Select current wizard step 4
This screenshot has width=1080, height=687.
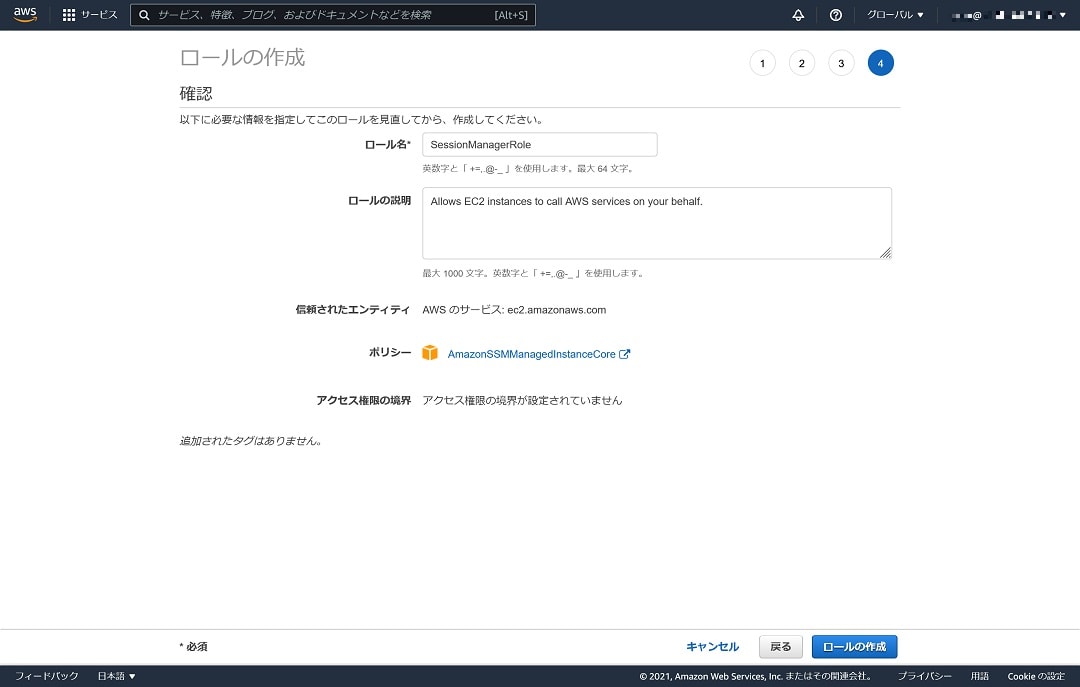(x=880, y=63)
